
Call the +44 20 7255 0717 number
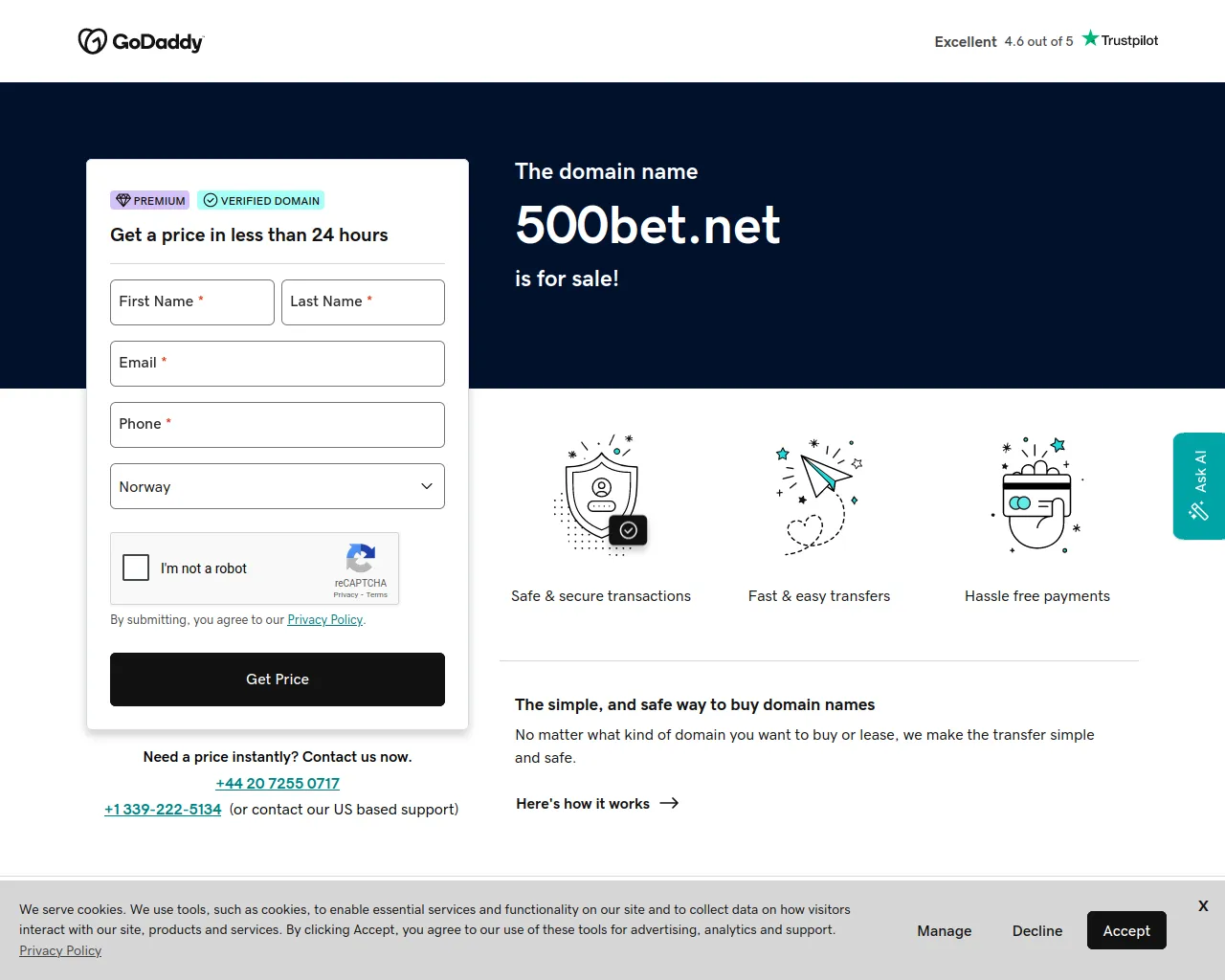[277, 783]
